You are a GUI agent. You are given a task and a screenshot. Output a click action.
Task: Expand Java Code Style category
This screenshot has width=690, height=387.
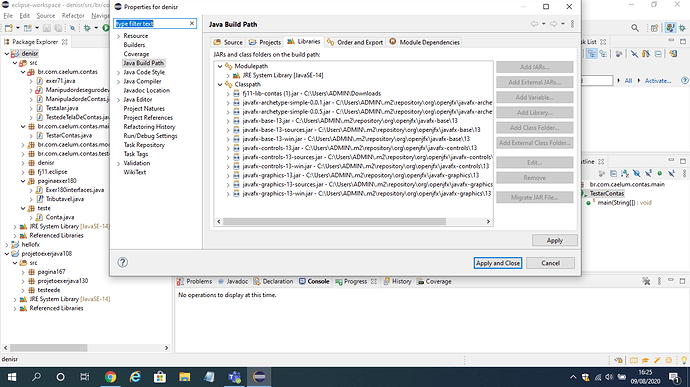[118, 72]
